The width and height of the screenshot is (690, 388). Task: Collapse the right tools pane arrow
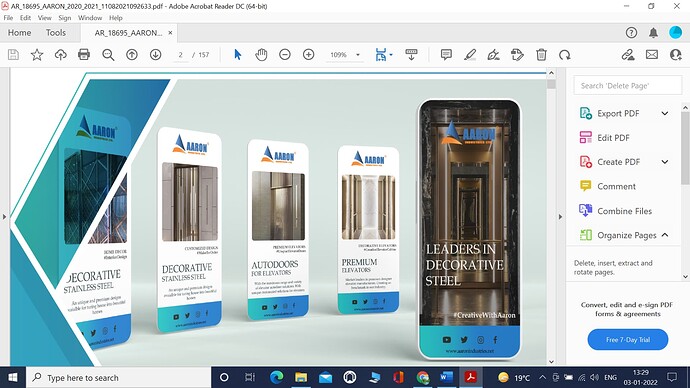[560, 217]
